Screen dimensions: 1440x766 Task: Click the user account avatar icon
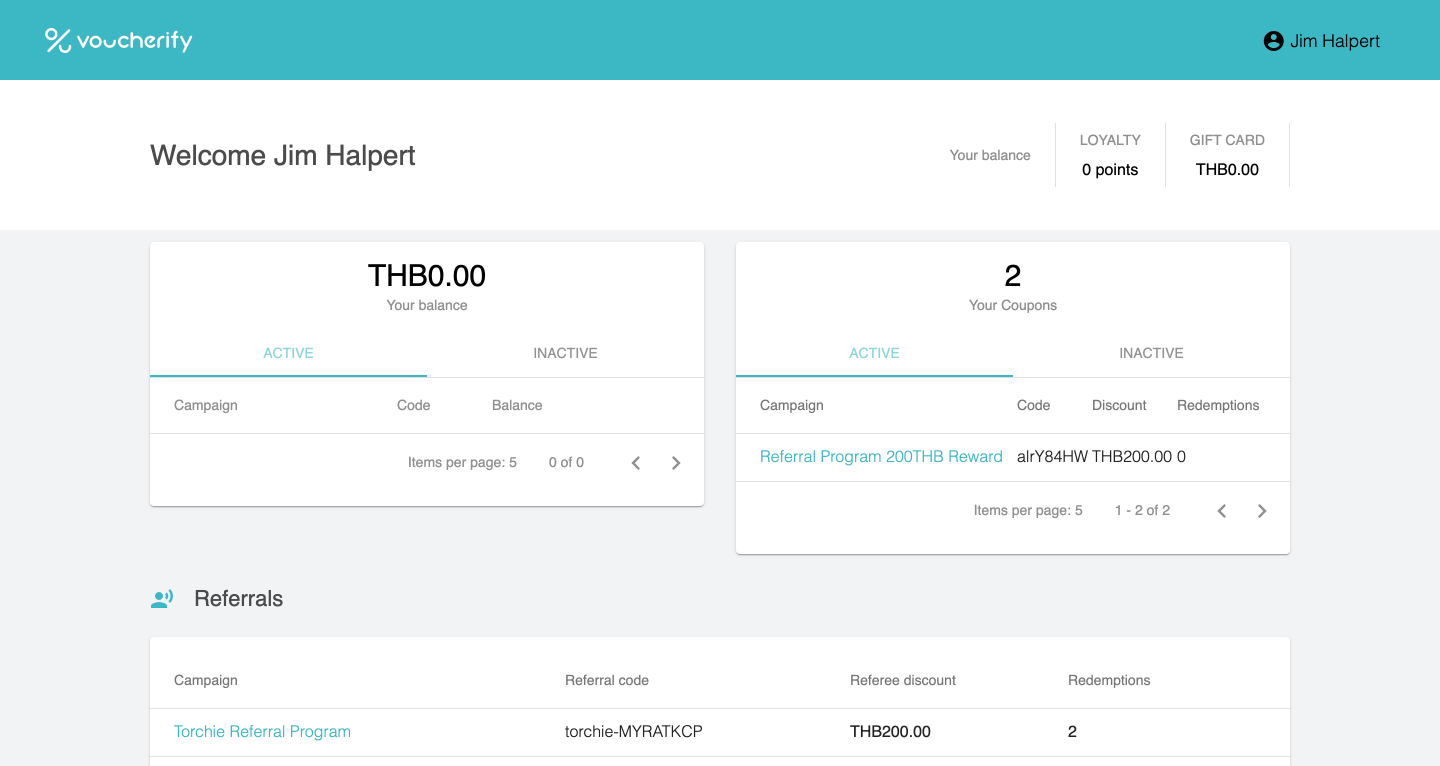tap(1273, 41)
